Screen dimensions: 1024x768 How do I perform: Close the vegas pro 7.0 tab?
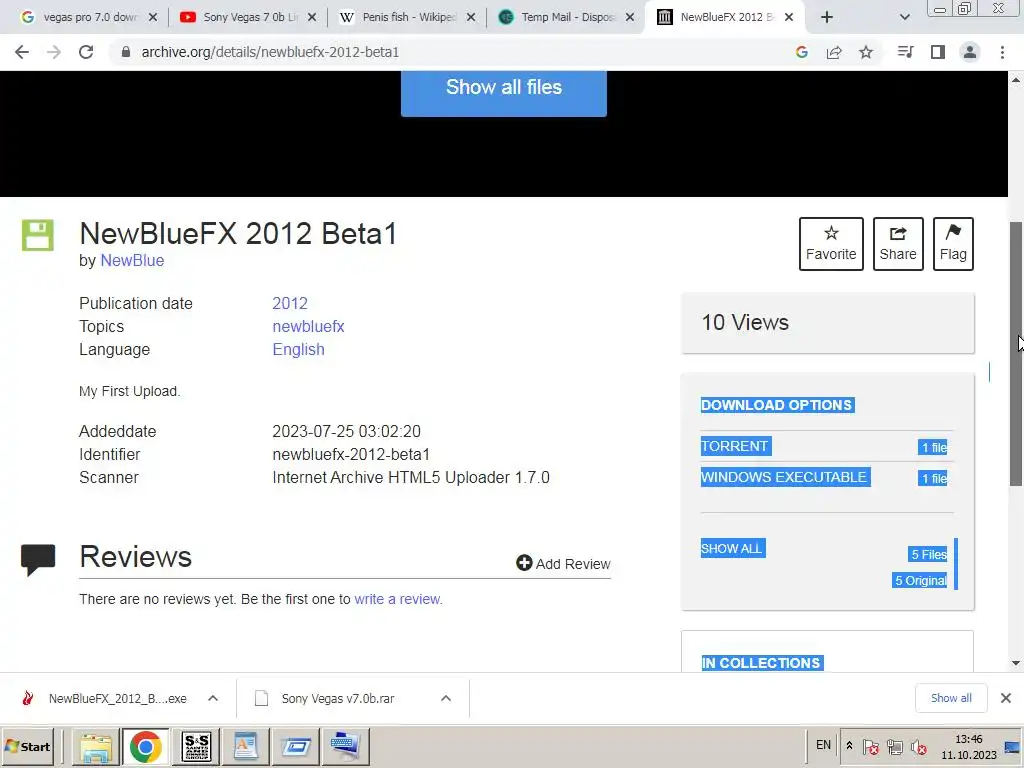point(153,17)
